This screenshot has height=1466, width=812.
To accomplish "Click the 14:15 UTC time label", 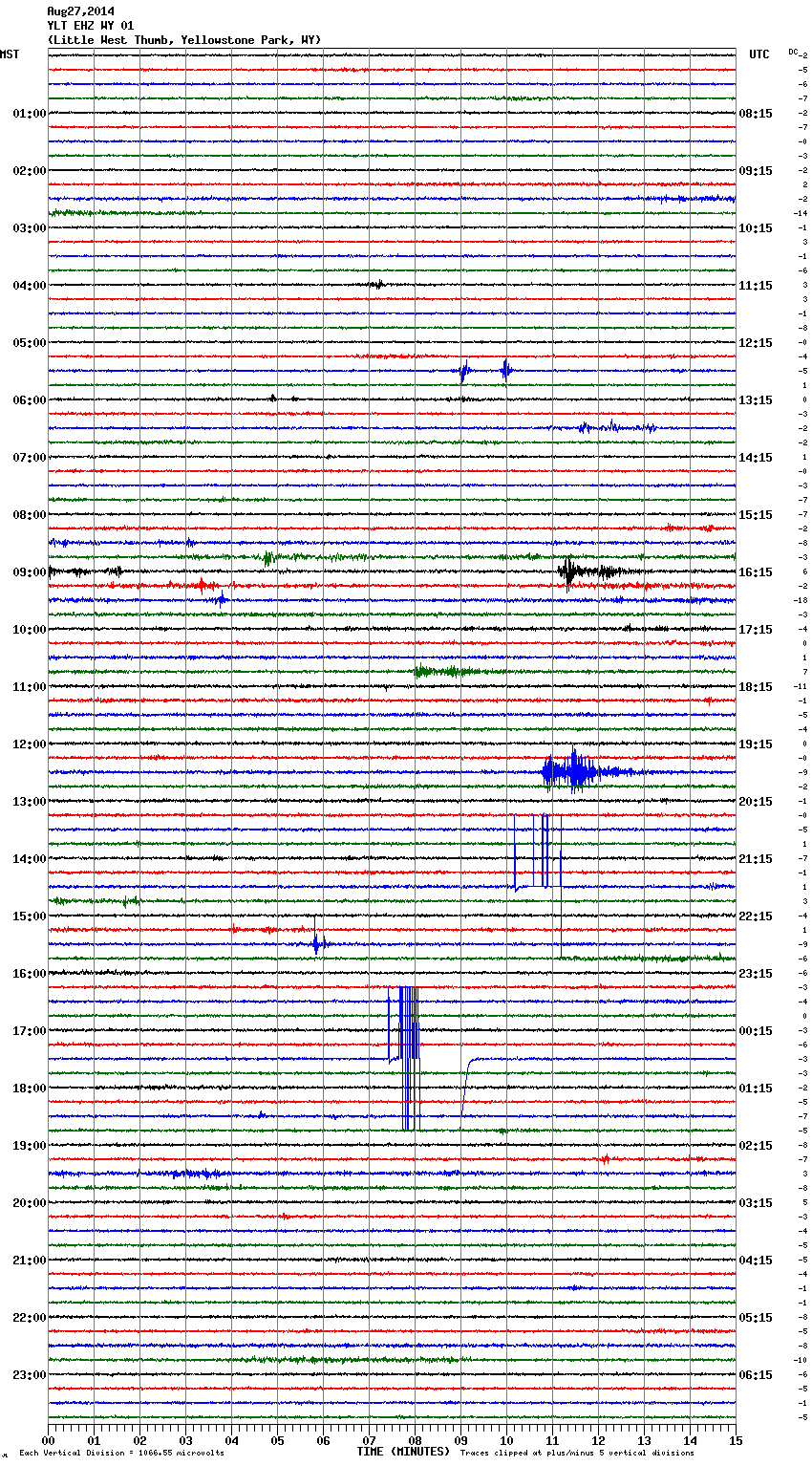I will pos(756,458).
